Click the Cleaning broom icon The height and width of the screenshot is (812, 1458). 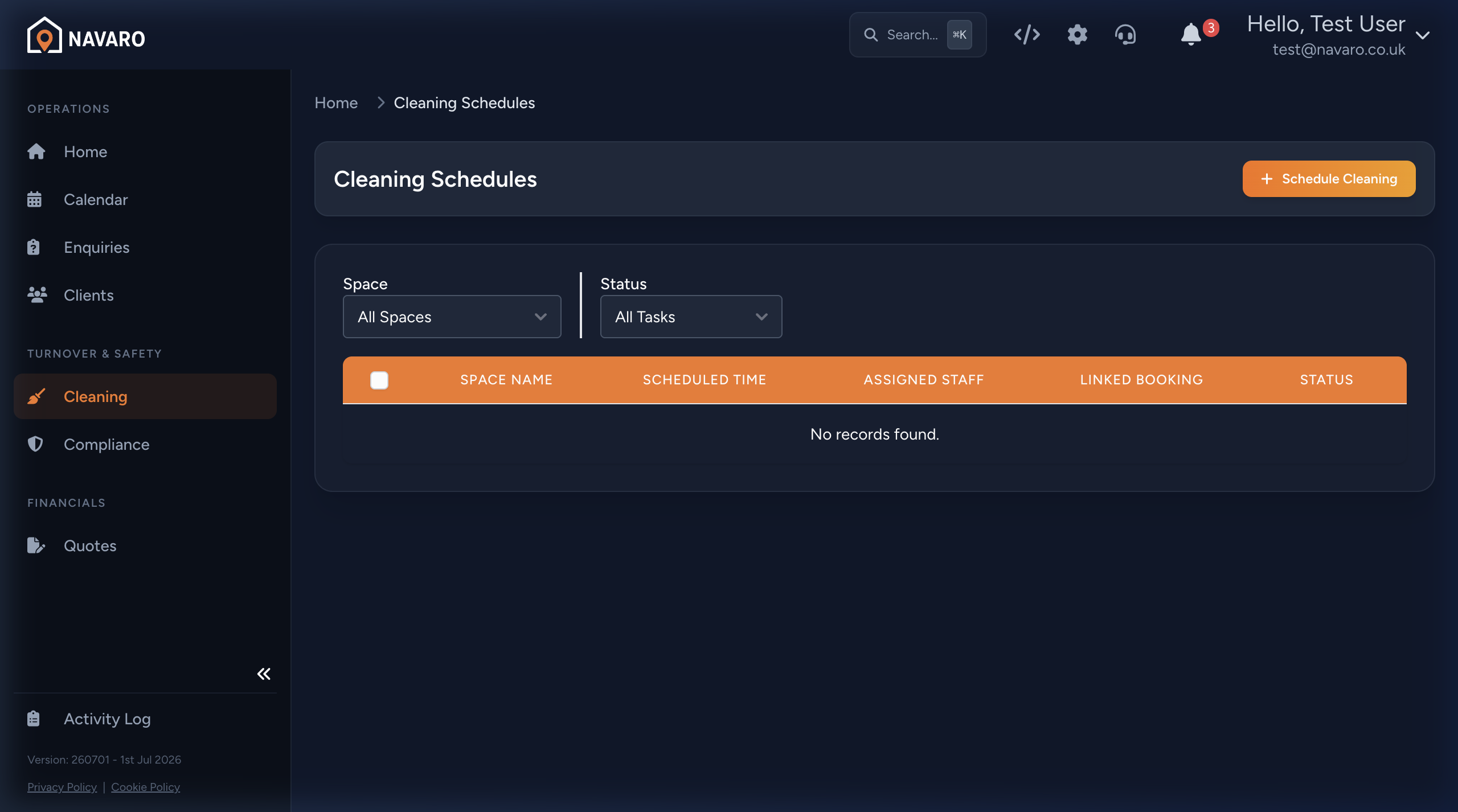pyautogui.click(x=36, y=396)
